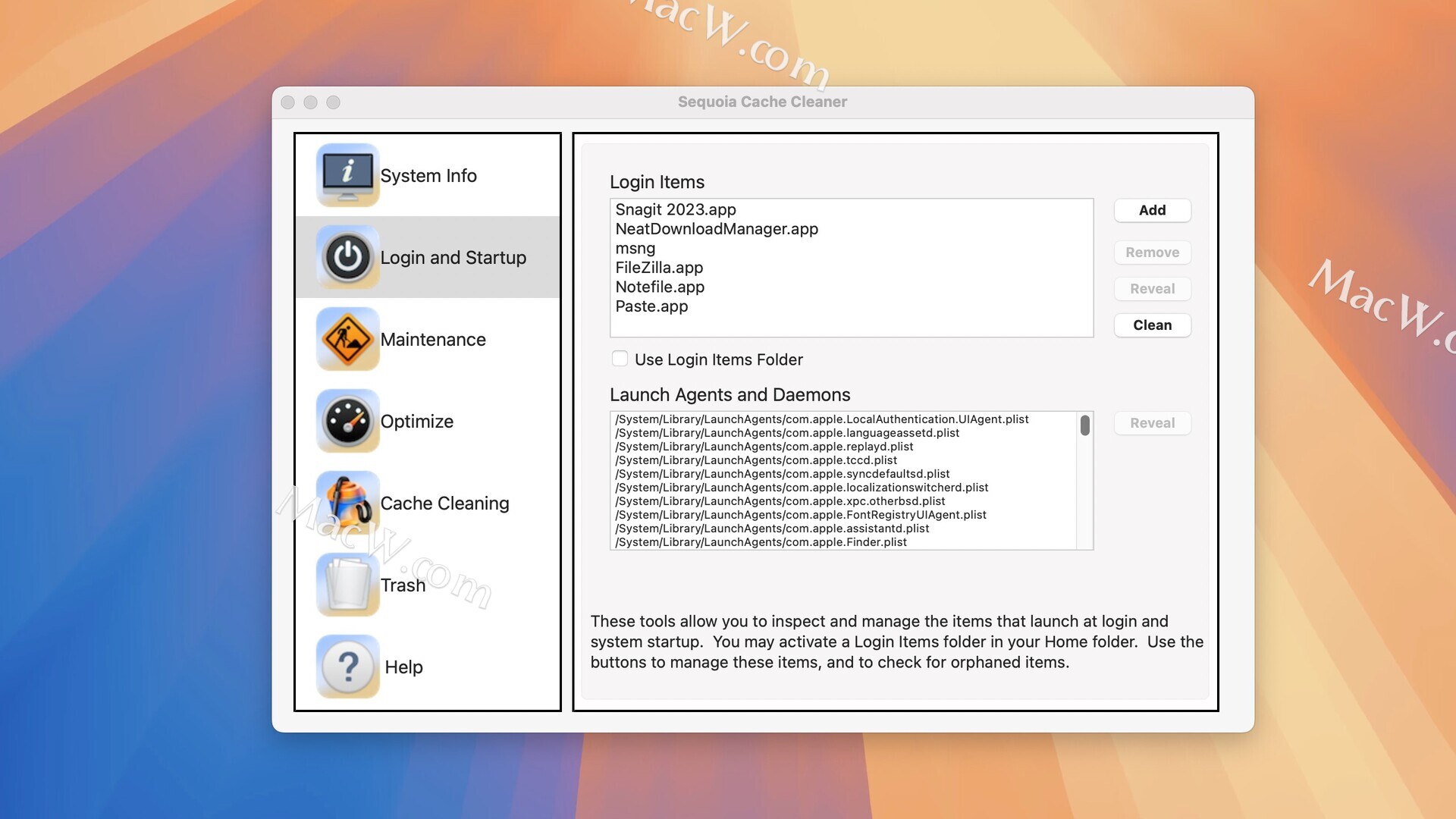Image resolution: width=1456 pixels, height=819 pixels.
Task: Go to the Cache Cleaning section label
Action: click(x=444, y=504)
